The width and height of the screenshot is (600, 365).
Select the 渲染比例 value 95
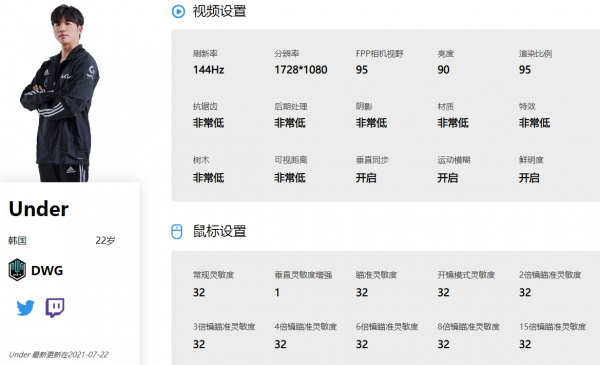click(525, 70)
